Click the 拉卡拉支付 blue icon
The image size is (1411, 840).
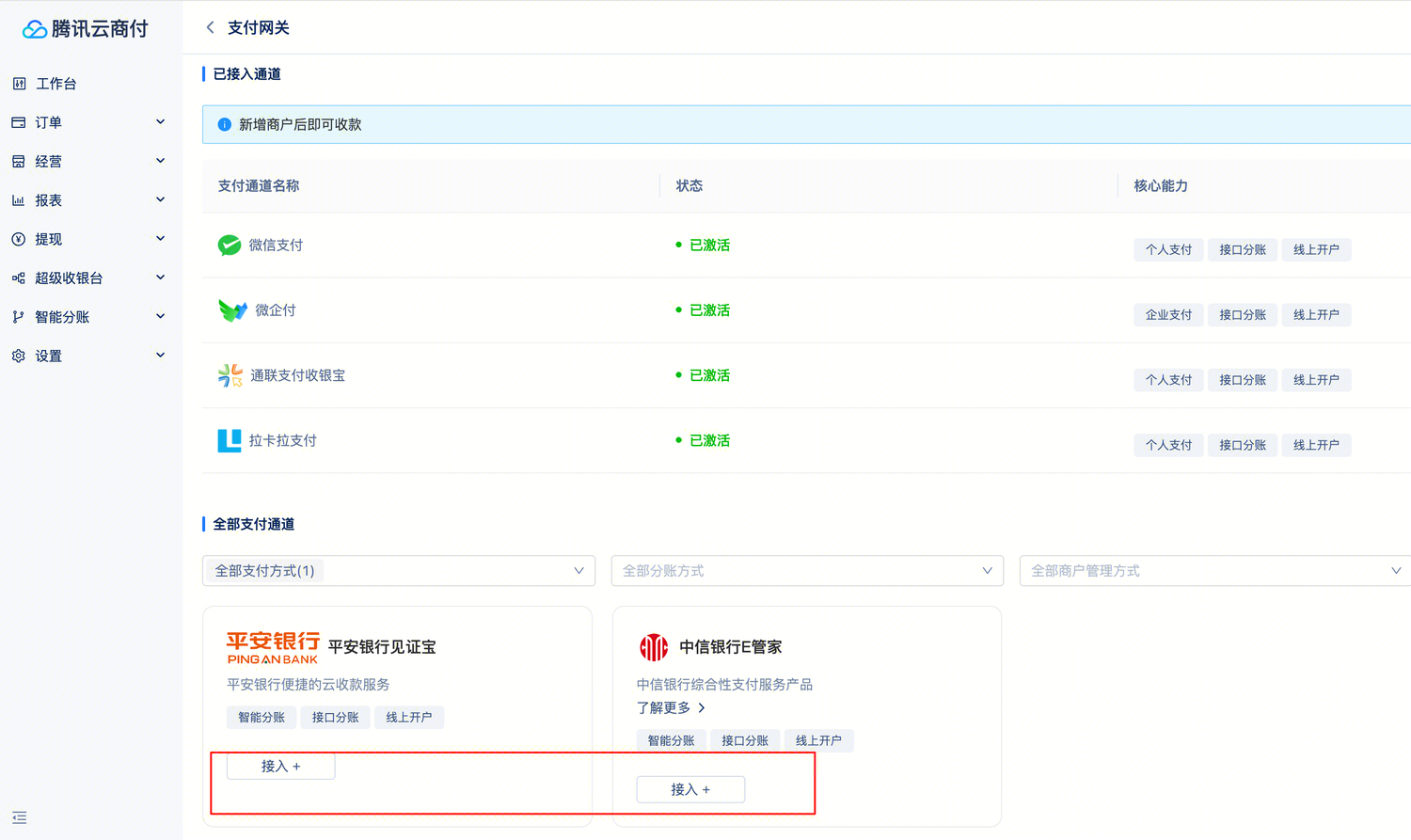(229, 440)
